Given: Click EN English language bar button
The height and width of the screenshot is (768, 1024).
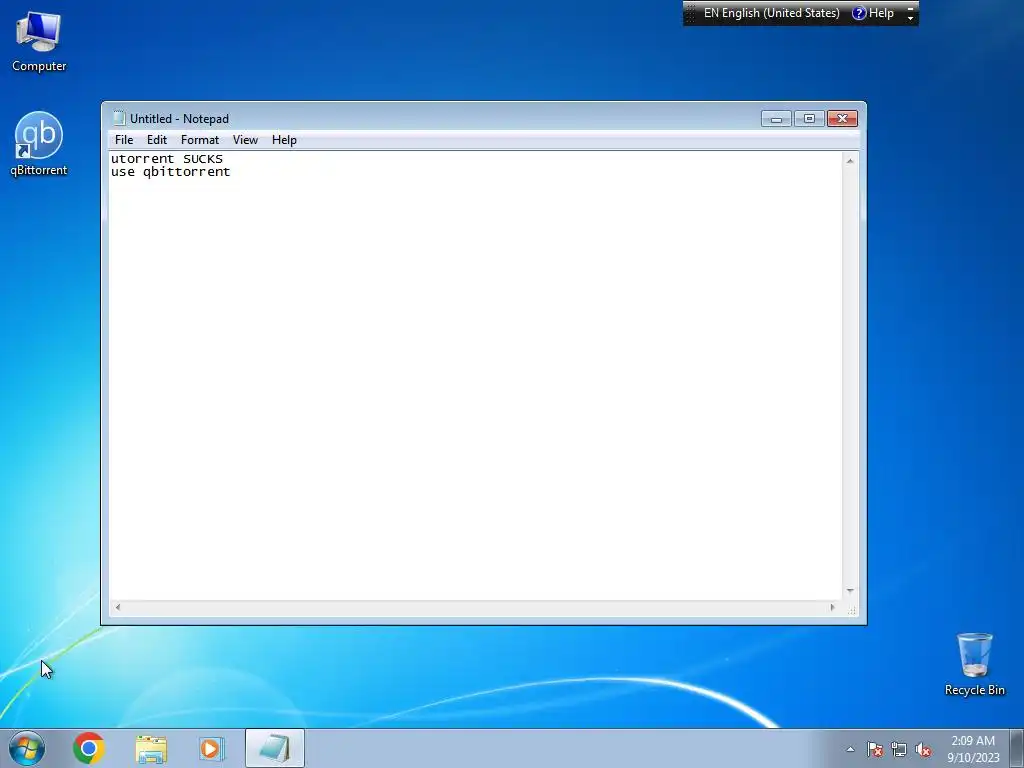Looking at the screenshot, I should coord(771,13).
